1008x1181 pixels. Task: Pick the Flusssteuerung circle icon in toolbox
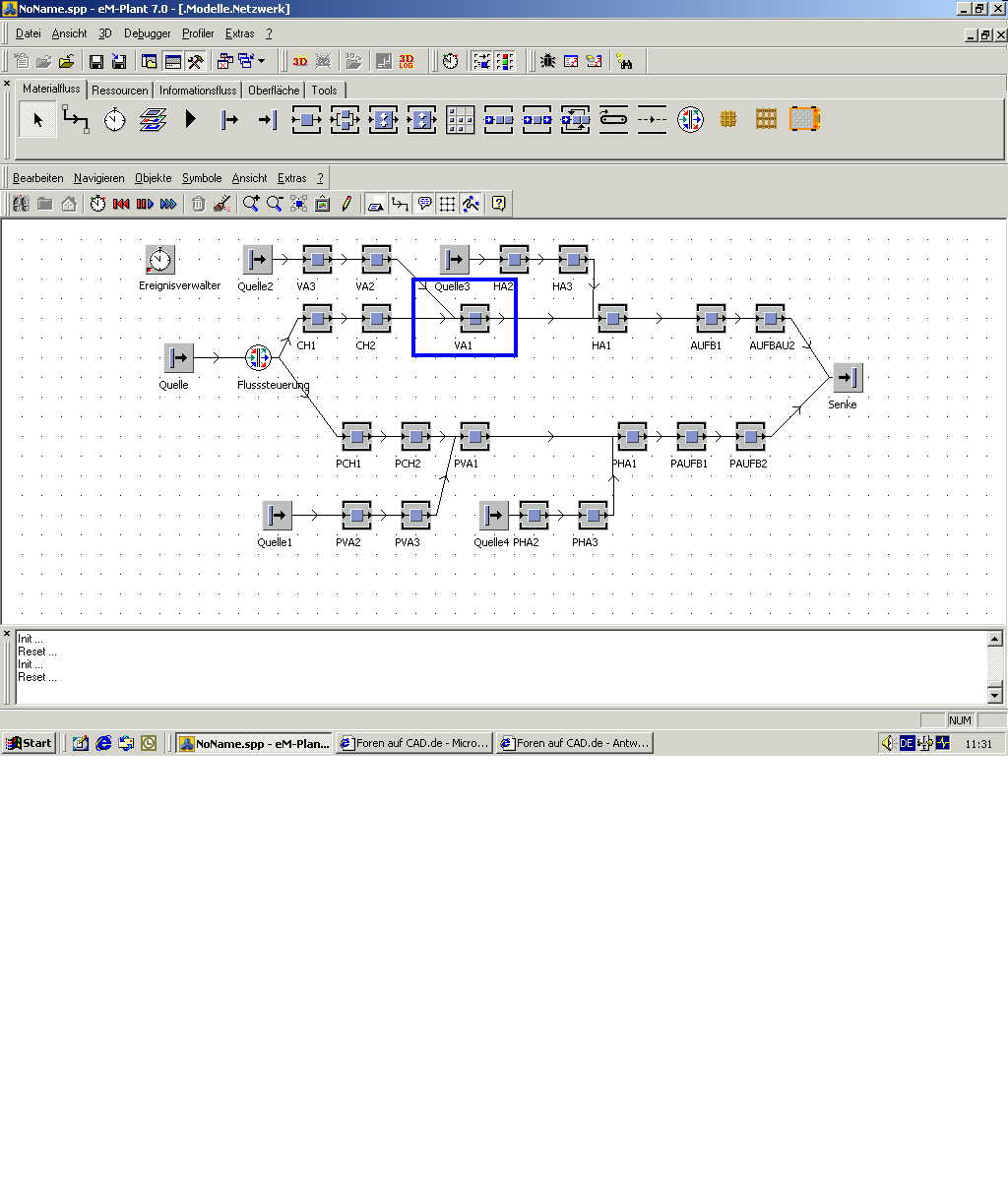tap(690, 120)
